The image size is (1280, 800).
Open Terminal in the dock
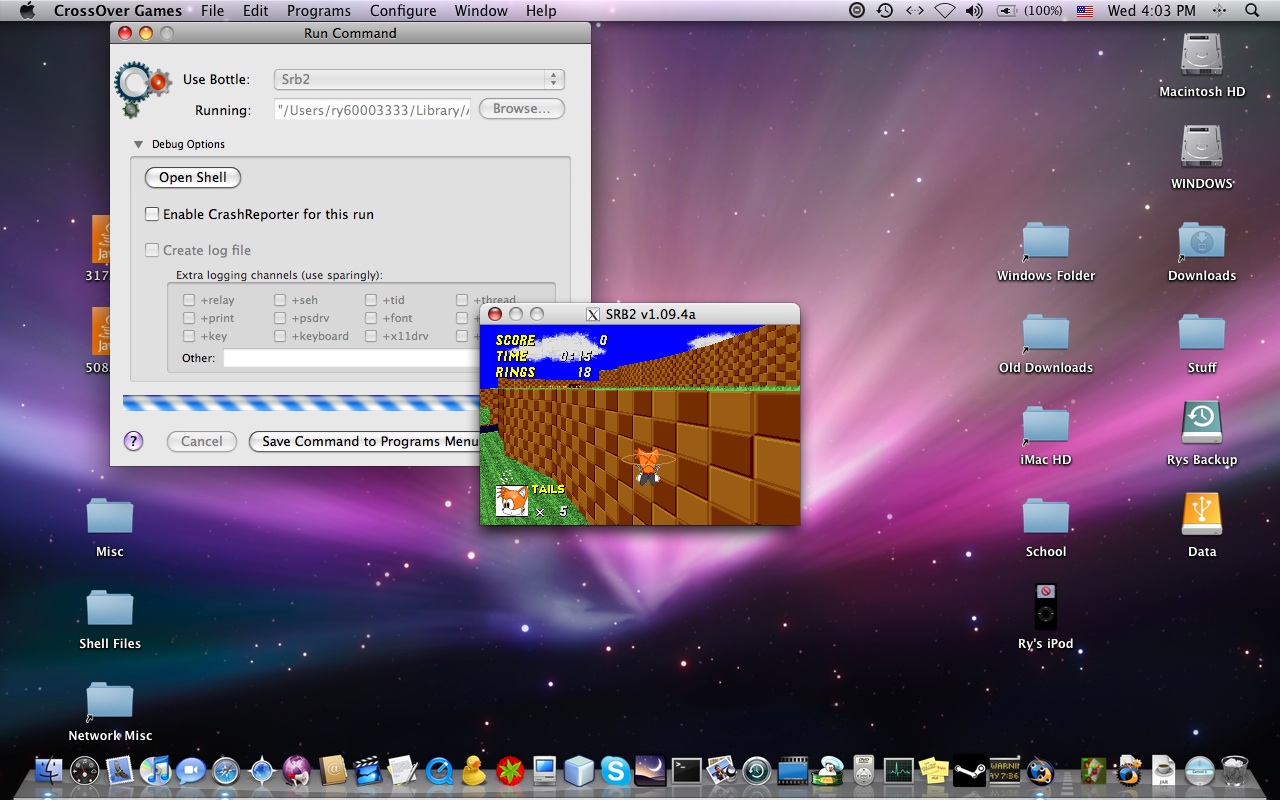(x=686, y=770)
